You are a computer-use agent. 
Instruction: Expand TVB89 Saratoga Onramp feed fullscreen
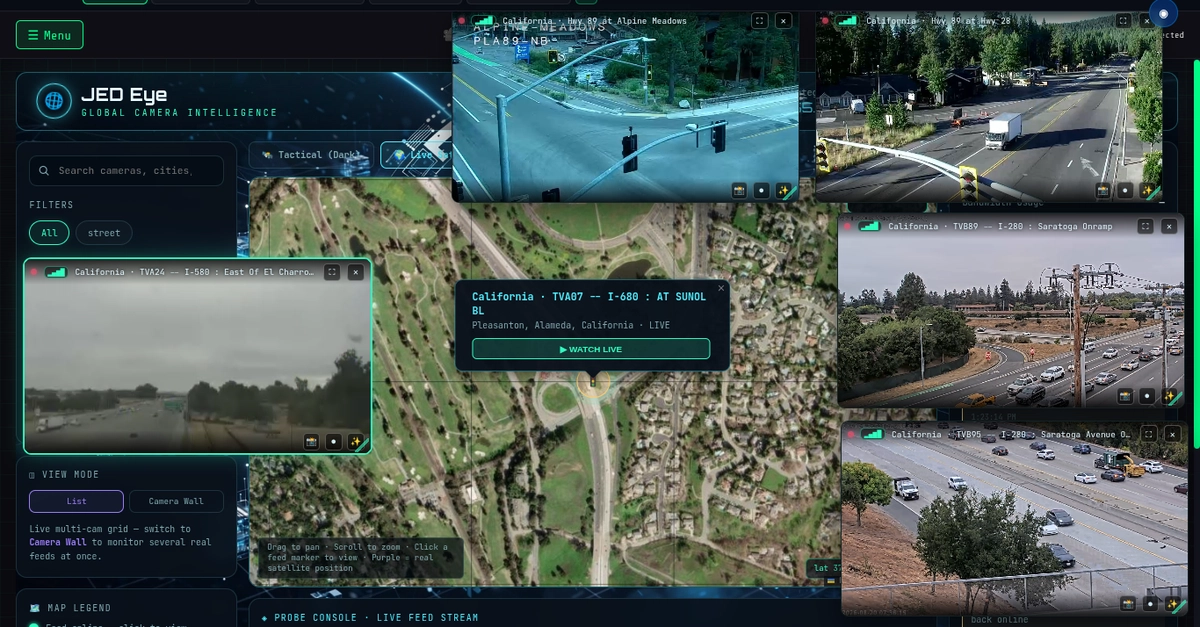(x=1146, y=227)
